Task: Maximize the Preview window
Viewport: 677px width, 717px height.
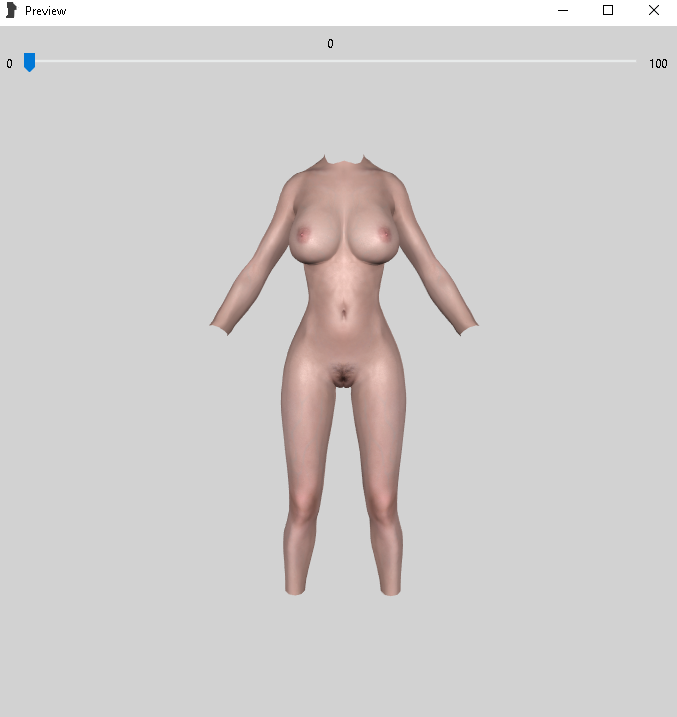Action: coord(608,10)
